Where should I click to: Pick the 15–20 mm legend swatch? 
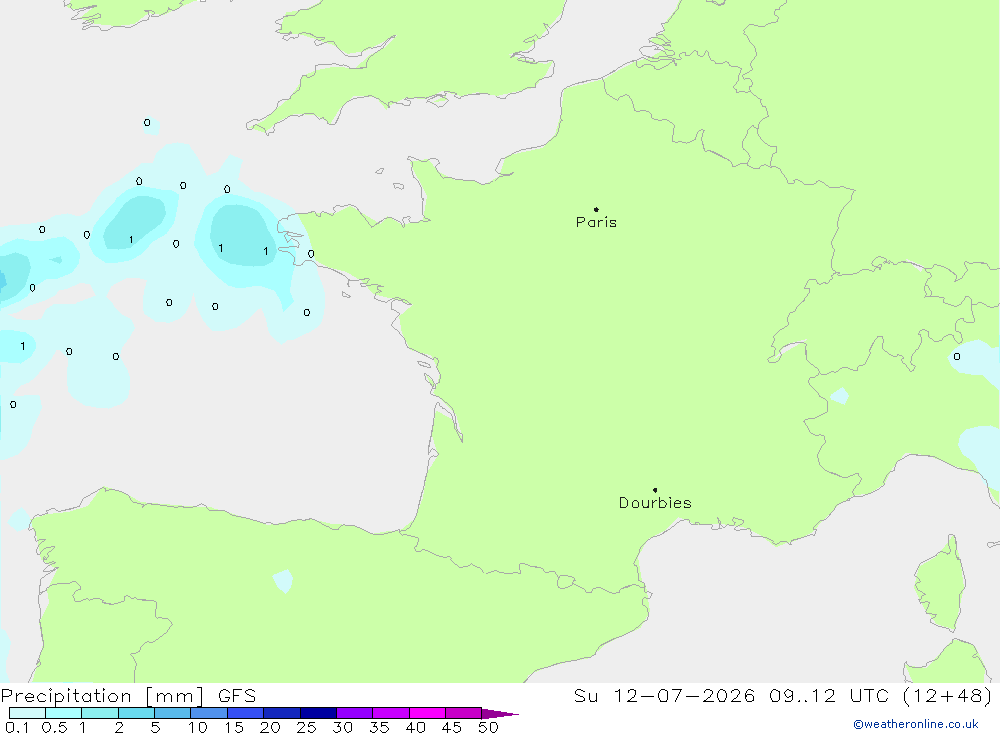point(245,713)
